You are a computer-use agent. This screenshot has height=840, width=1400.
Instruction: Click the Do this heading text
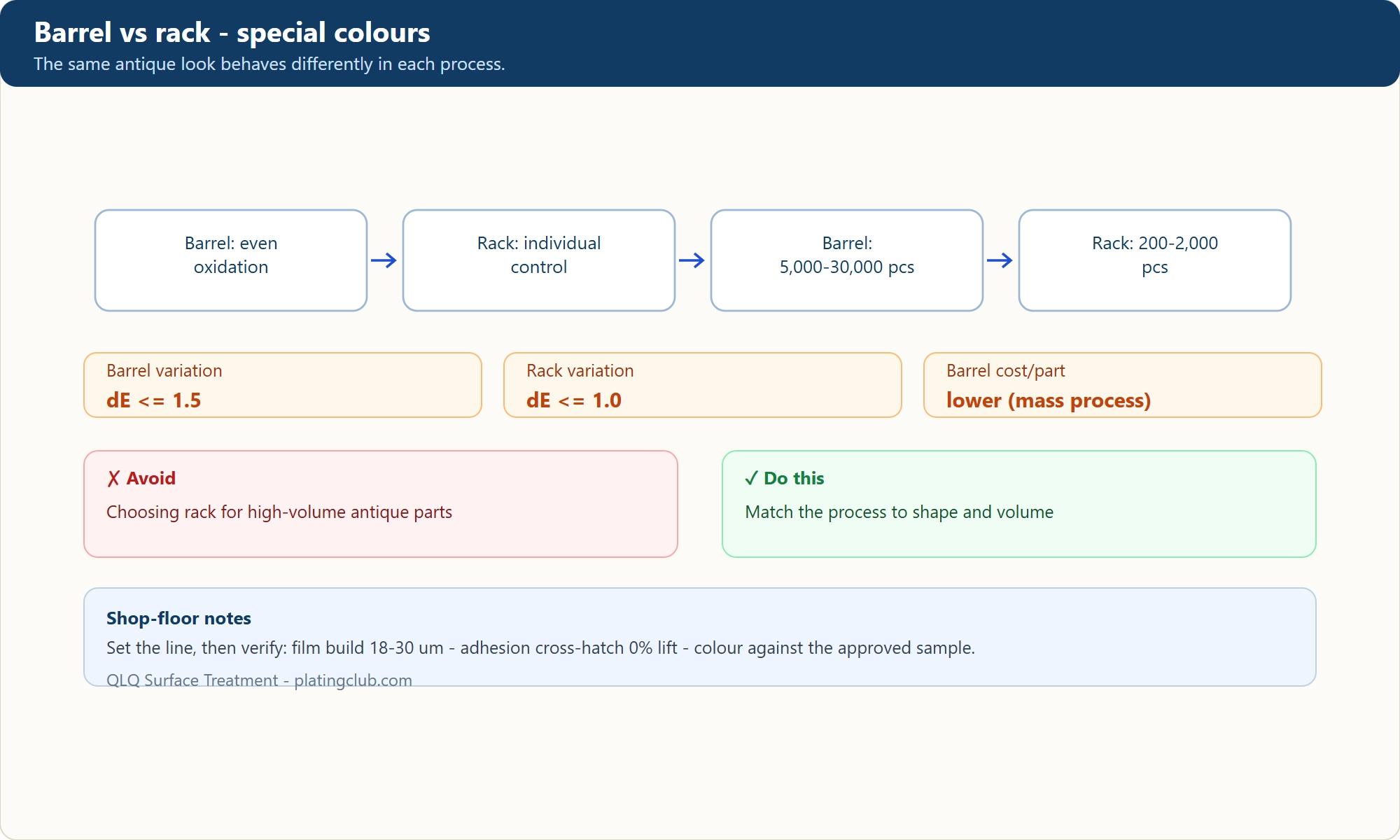point(794,479)
